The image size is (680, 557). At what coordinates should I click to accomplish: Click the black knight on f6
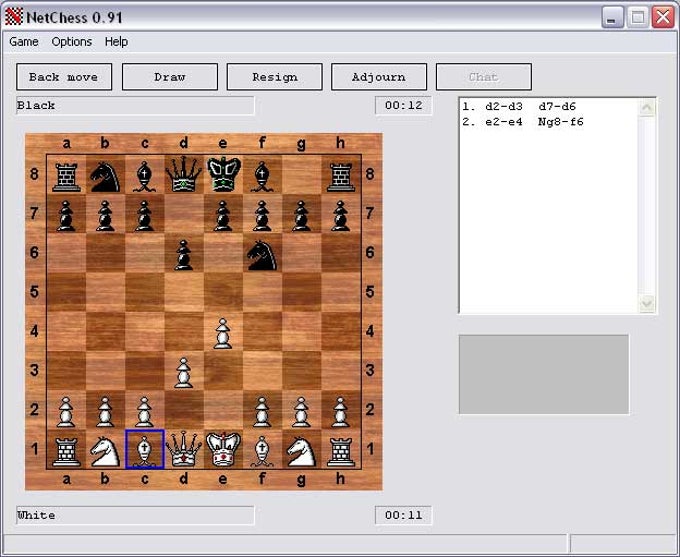[262, 253]
